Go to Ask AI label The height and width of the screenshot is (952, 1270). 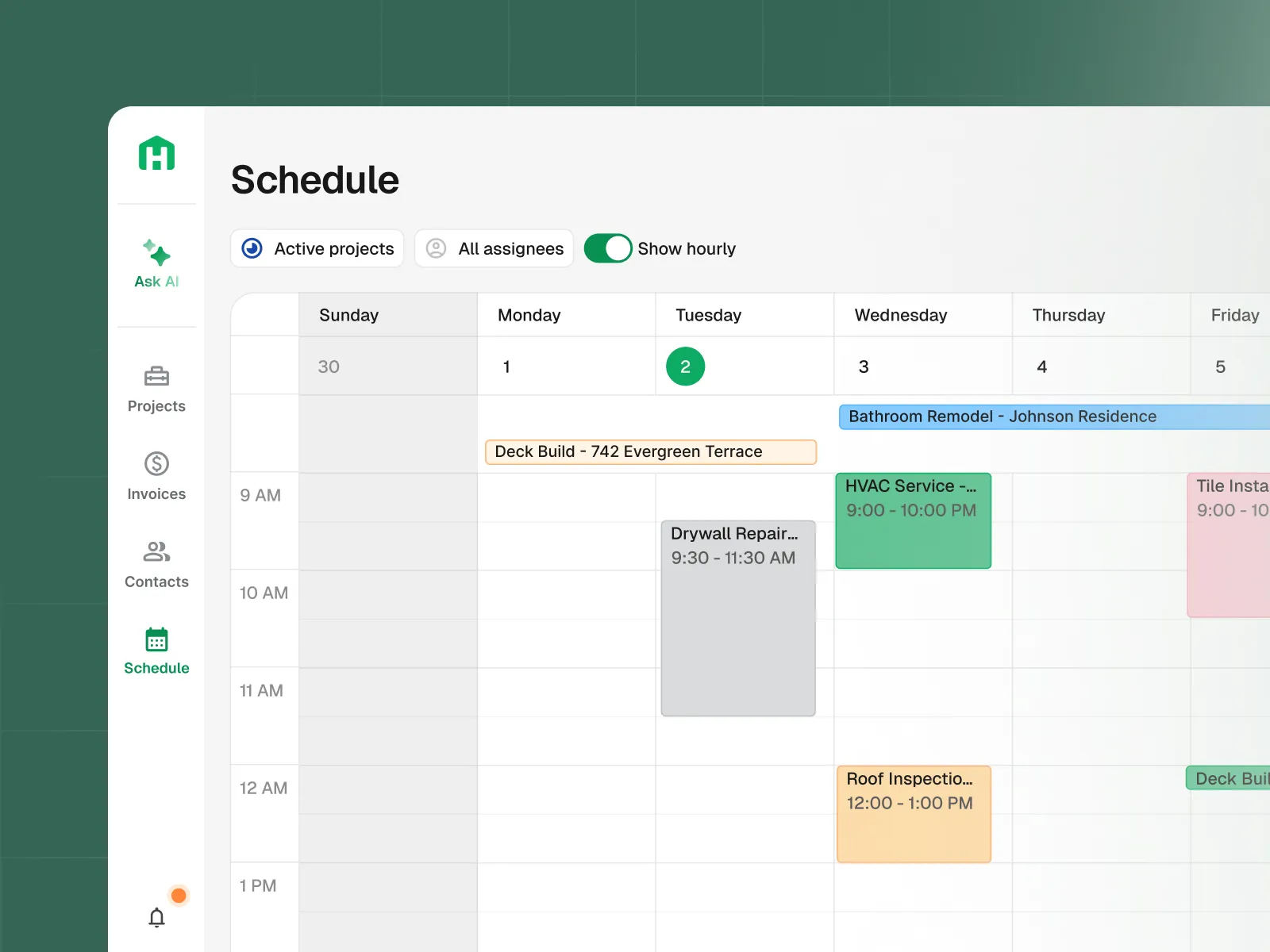156,282
